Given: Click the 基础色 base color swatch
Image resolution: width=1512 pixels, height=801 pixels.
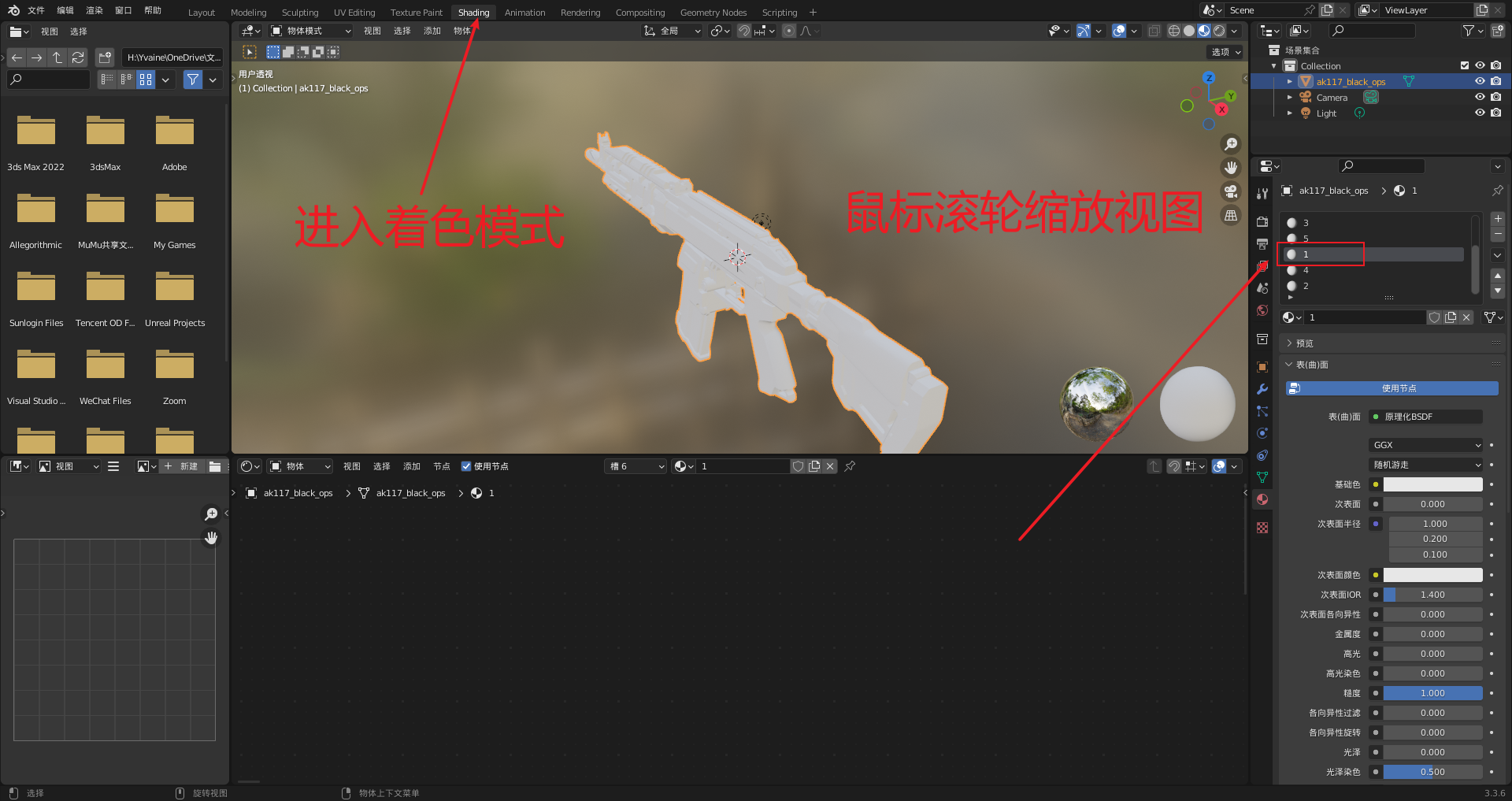Looking at the screenshot, I should tap(1432, 484).
